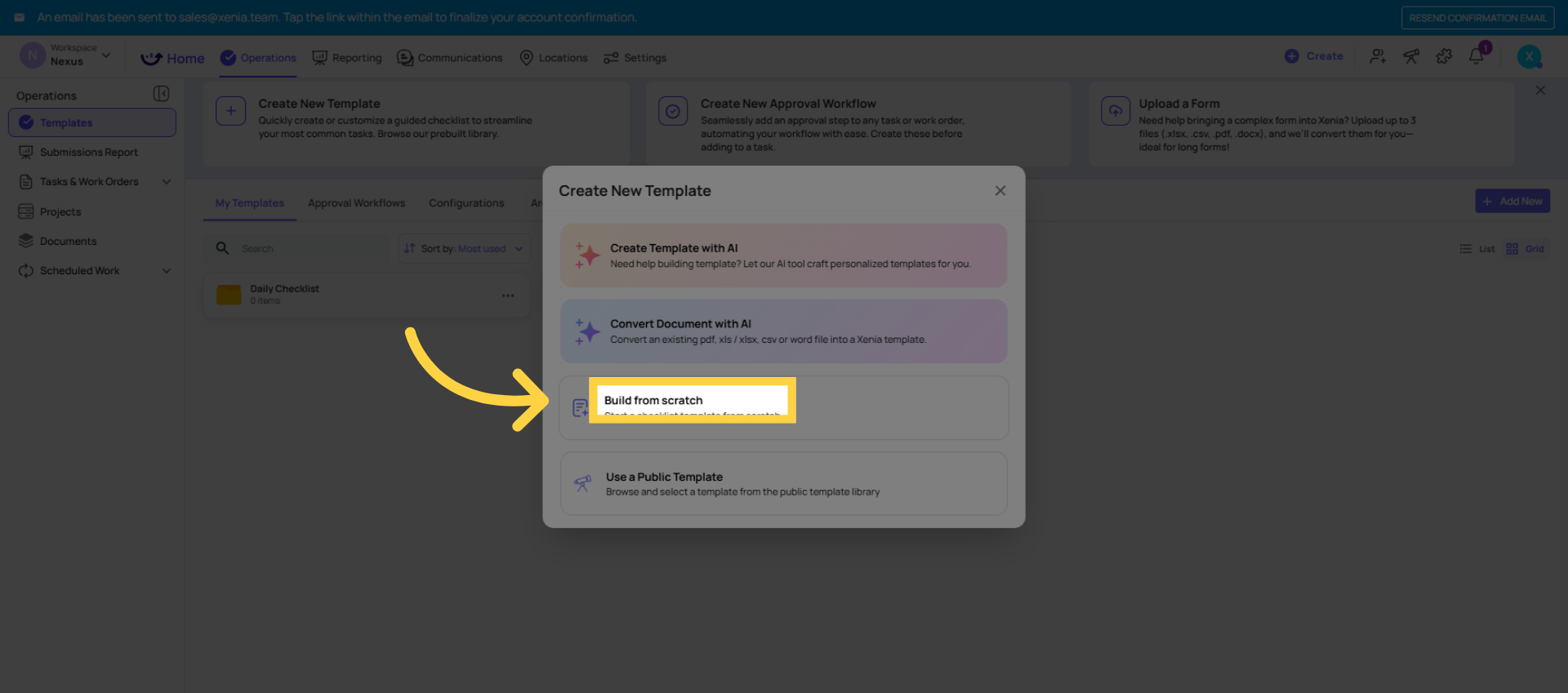
Task: Click the telescope icon in top bar
Action: point(1411,56)
